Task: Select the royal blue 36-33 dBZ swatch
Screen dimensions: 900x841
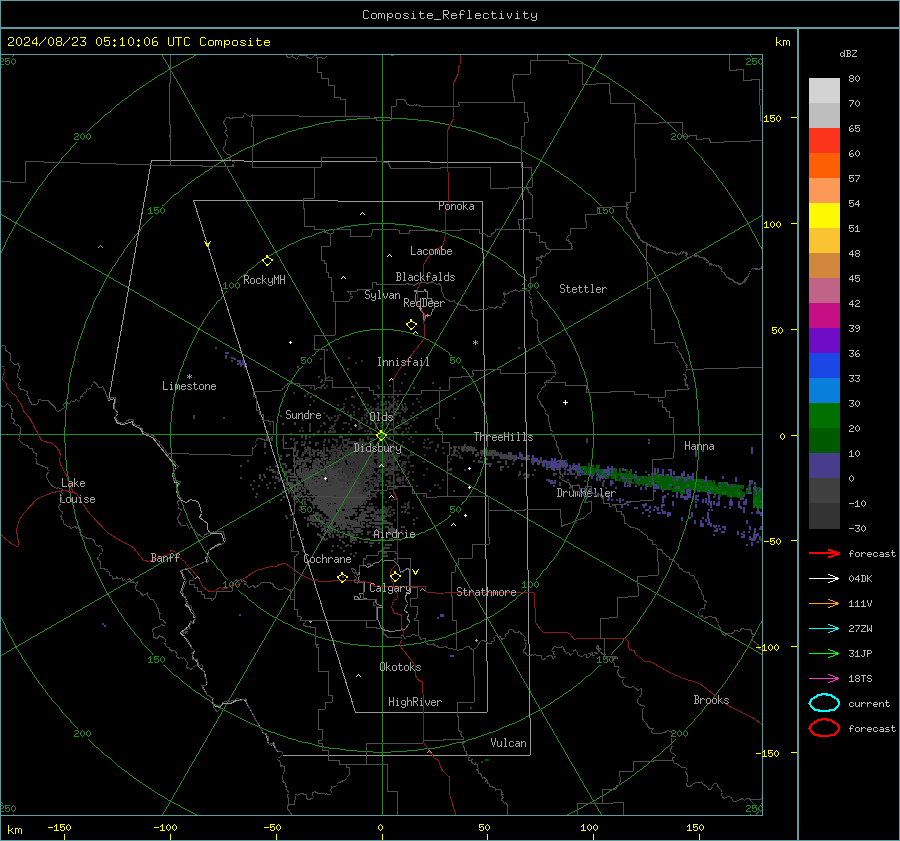Action: [824, 366]
